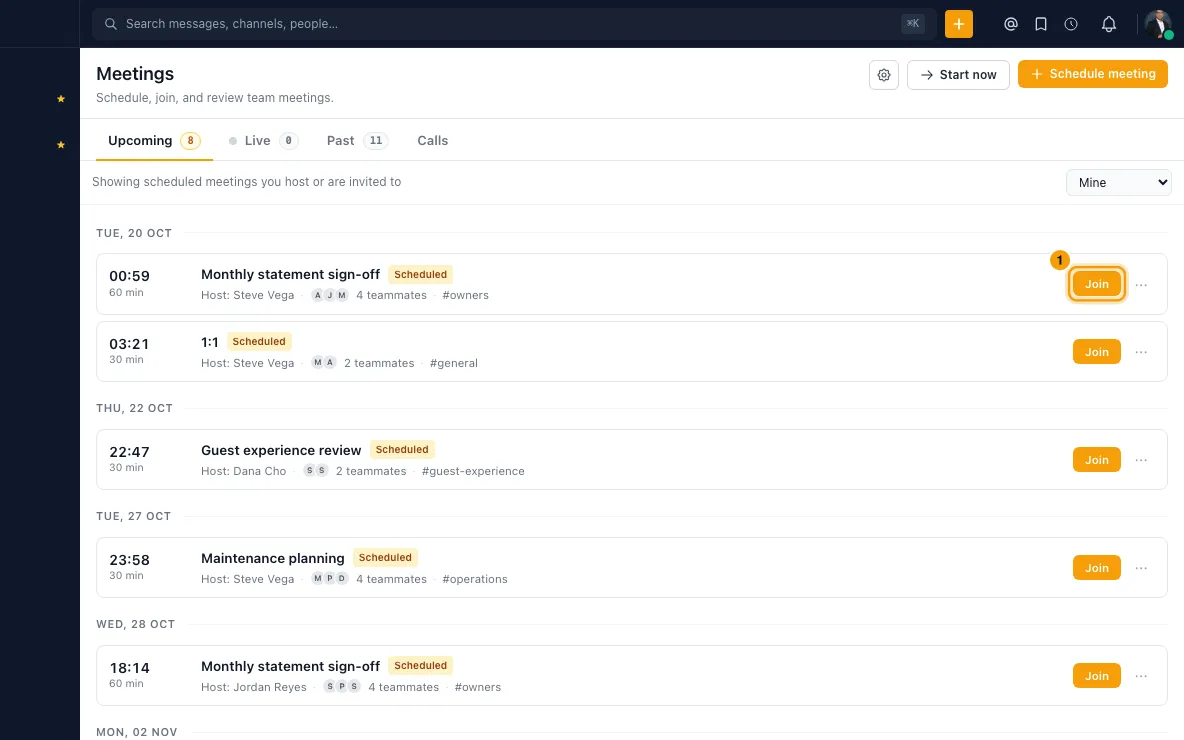
Task: Switch to the Live tab
Action: pos(264,140)
